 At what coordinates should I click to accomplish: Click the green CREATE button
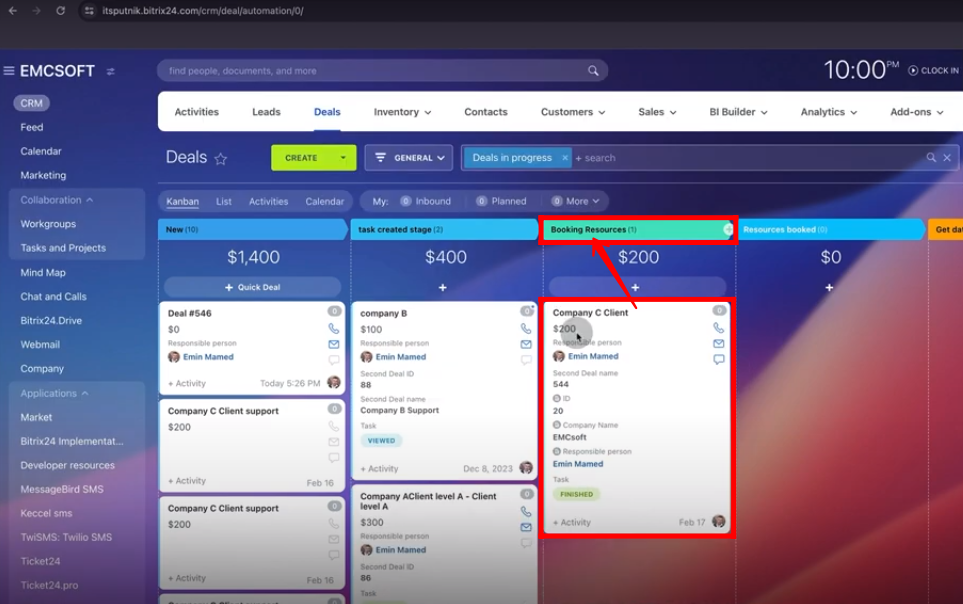click(x=301, y=158)
